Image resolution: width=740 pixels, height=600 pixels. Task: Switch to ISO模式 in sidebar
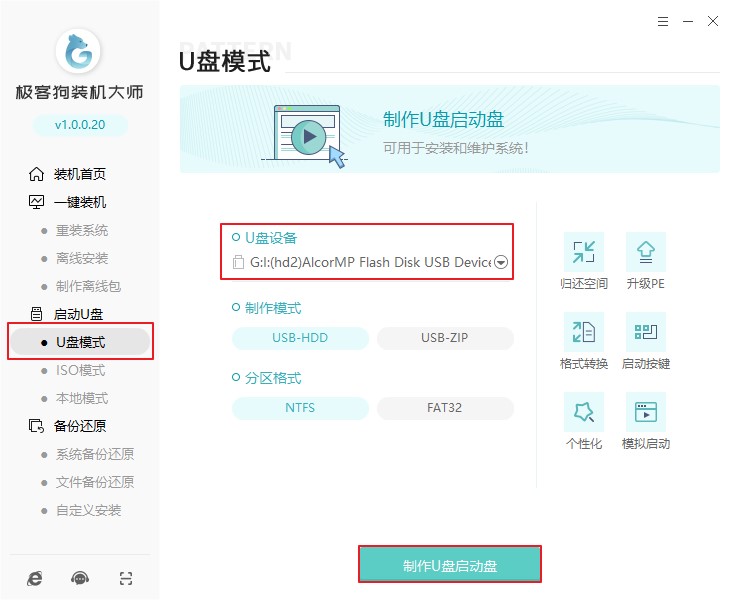pos(80,370)
